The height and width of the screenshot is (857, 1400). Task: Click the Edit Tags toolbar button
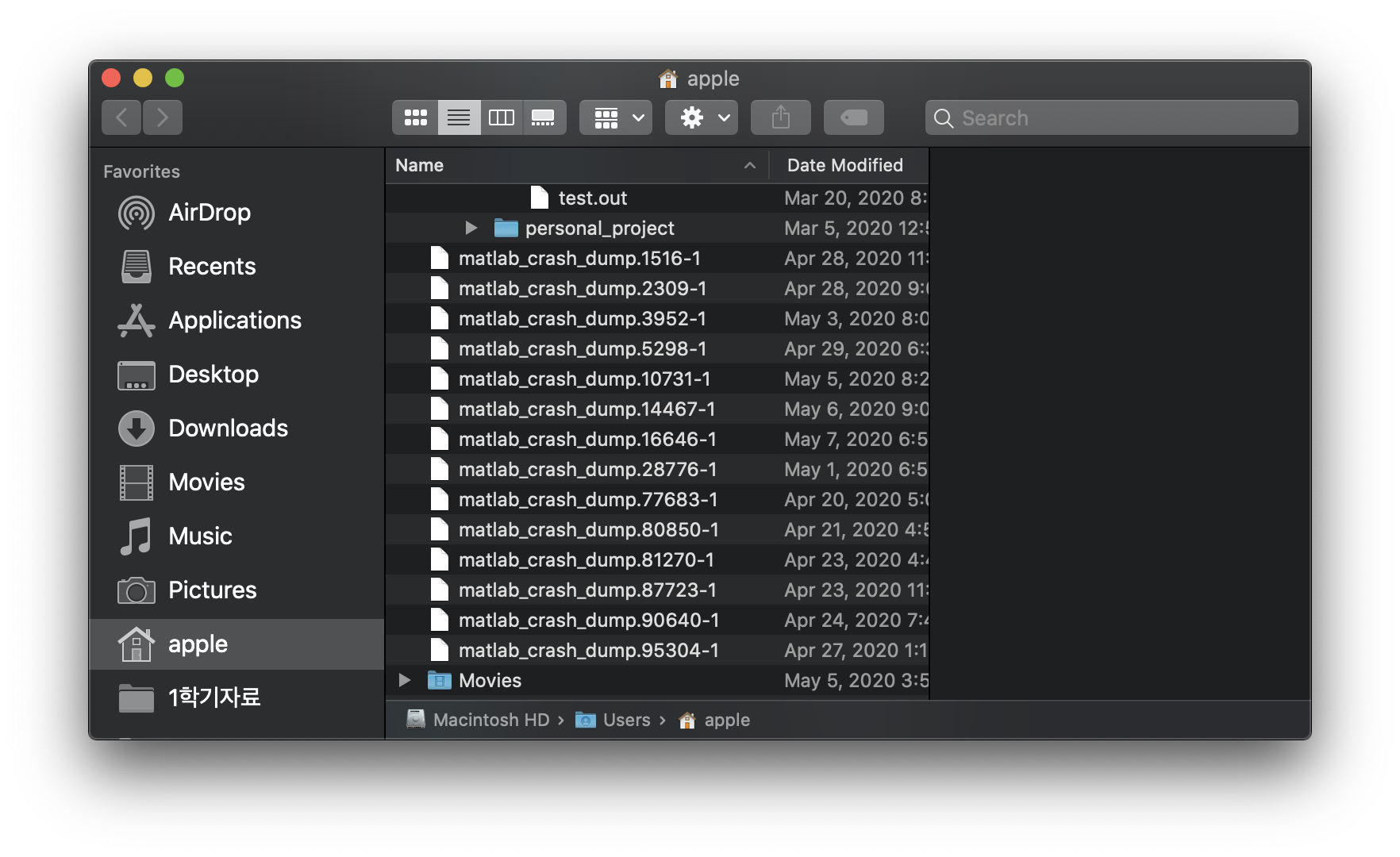pos(854,117)
